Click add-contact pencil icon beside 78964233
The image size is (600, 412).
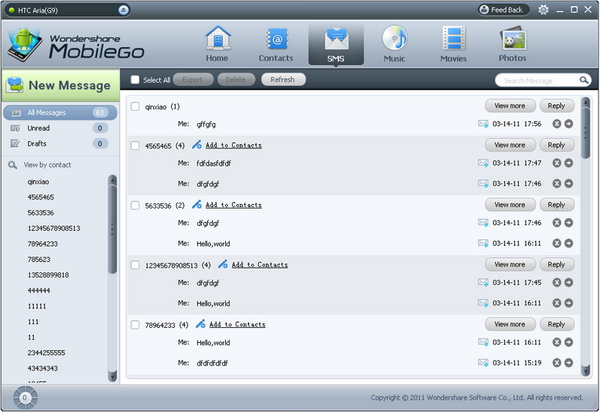point(201,324)
